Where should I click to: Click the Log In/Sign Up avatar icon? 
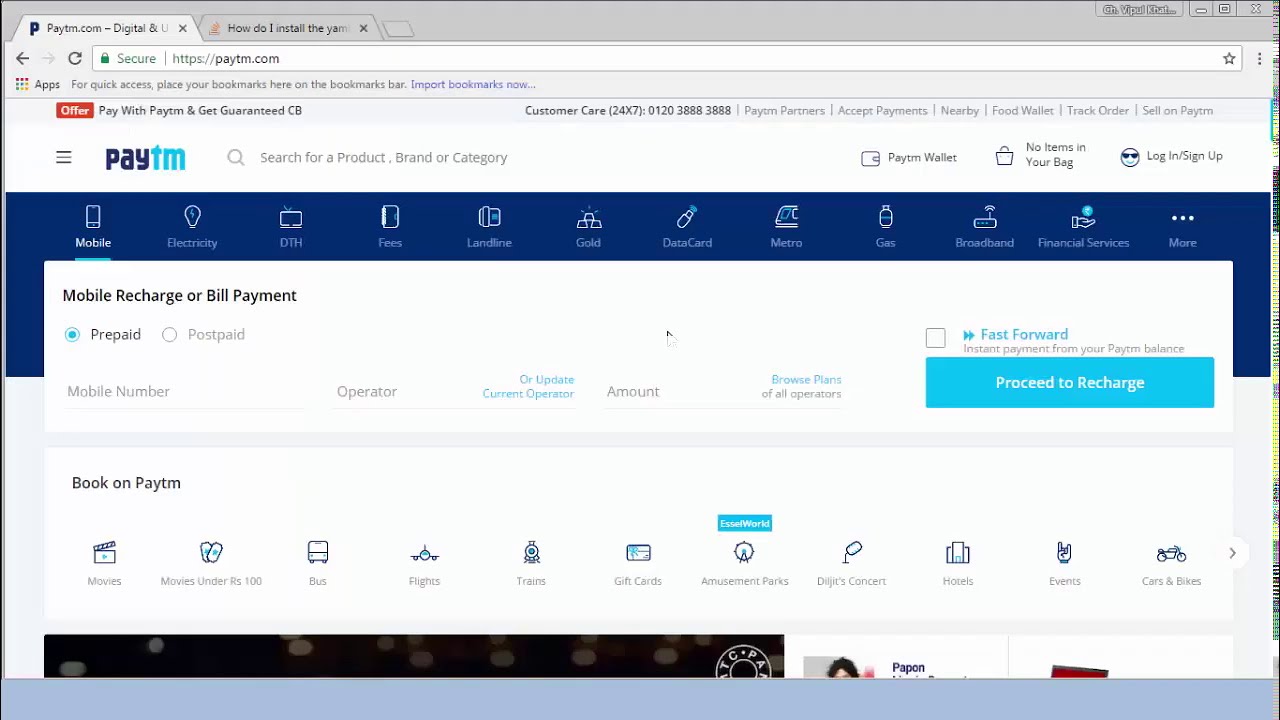[1130, 157]
